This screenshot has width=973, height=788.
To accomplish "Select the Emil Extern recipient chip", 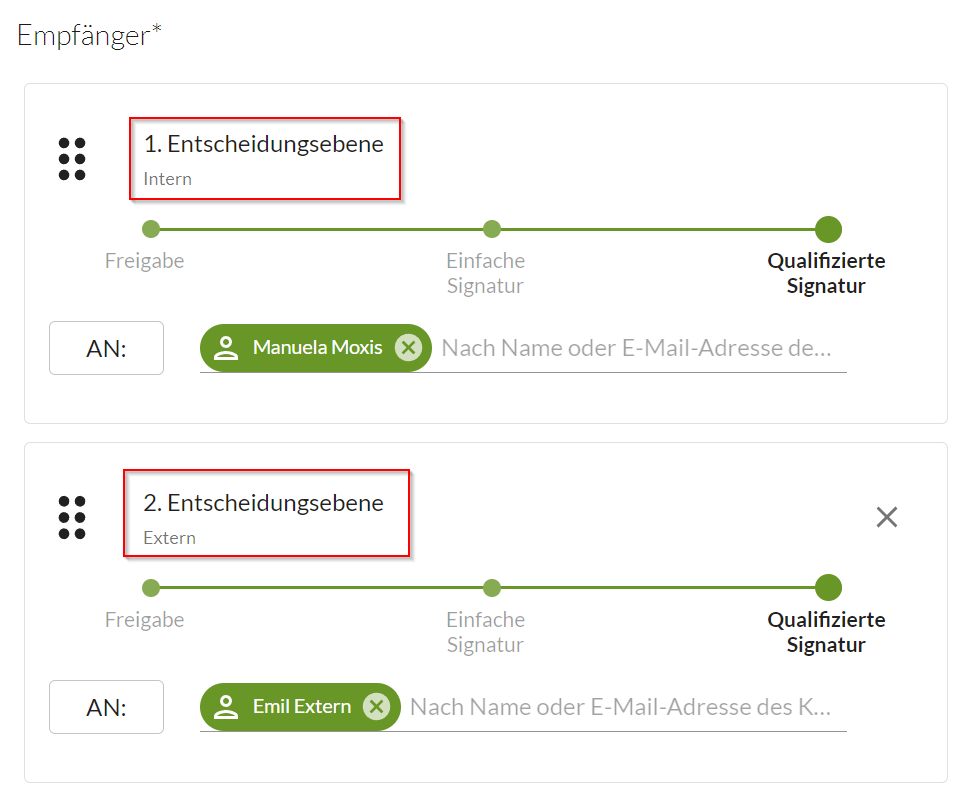I will [x=301, y=707].
